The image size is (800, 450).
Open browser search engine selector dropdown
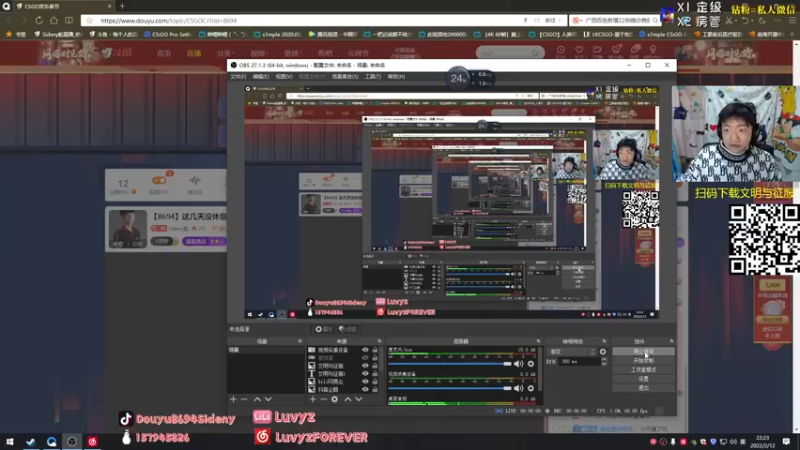[577, 20]
